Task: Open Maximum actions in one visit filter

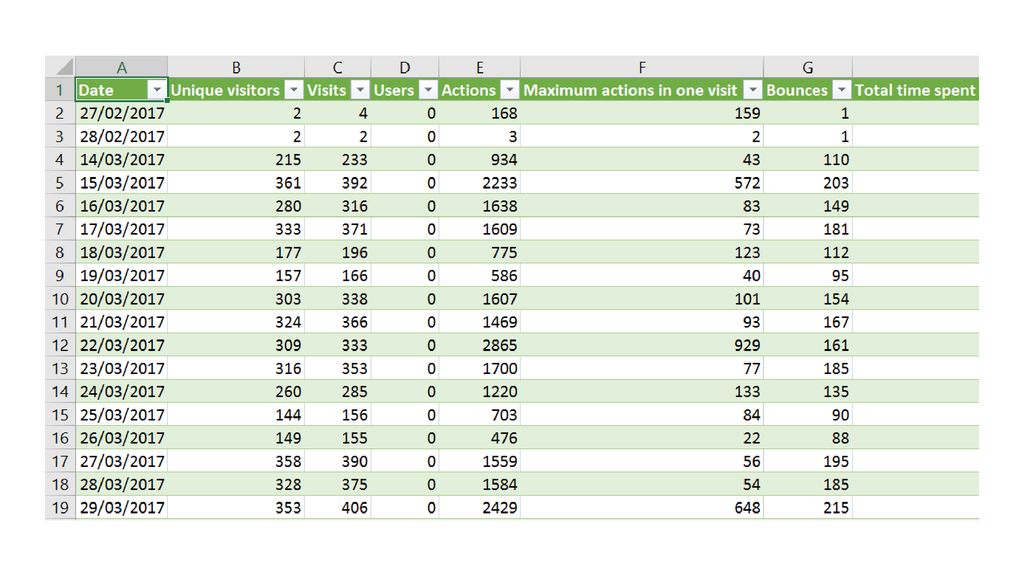Action: pyautogui.click(x=753, y=89)
